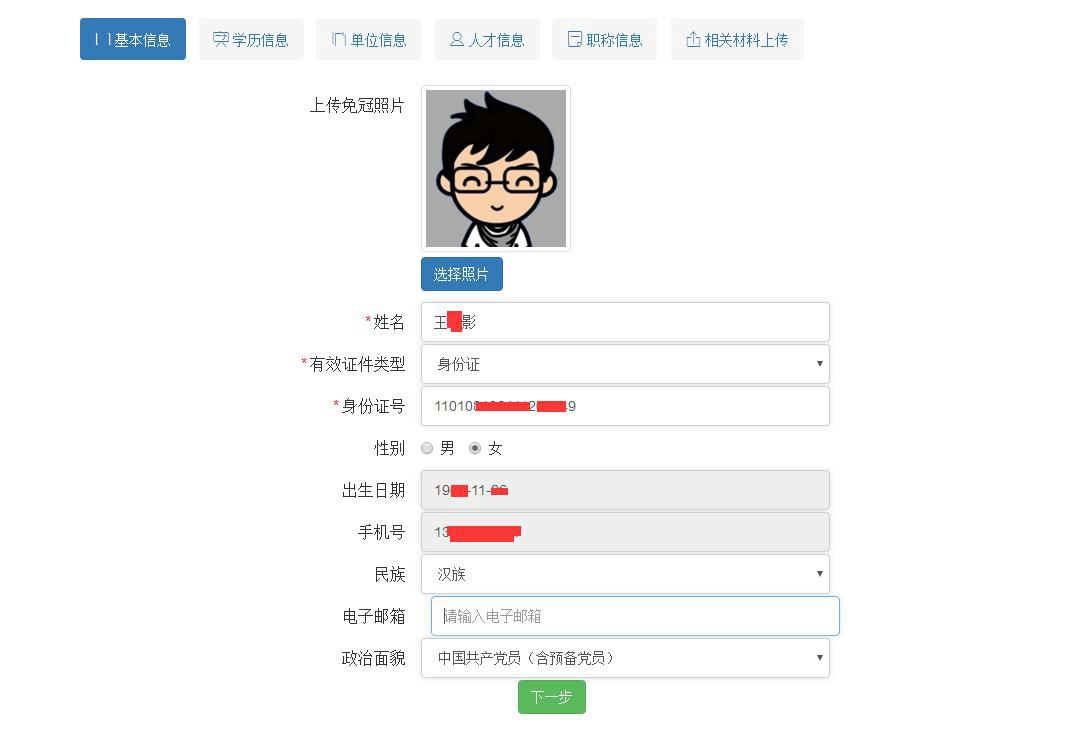This screenshot has height=736, width=1069.
Task: Click the green 下一步 button
Action: (x=551, y=697)
